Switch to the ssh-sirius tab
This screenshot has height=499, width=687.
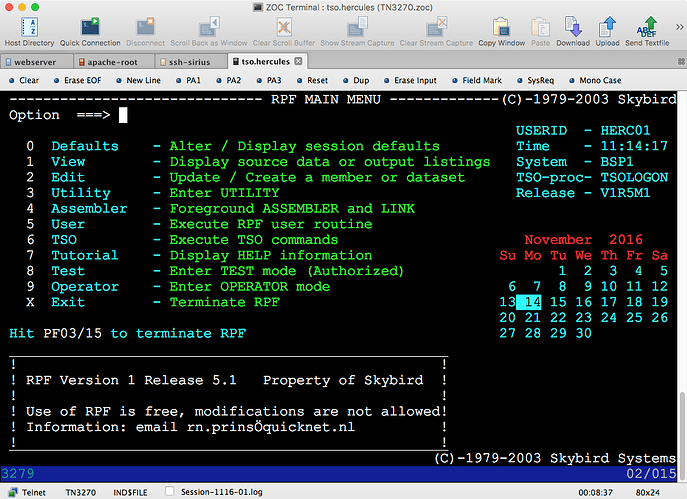(x=191, y=62)
